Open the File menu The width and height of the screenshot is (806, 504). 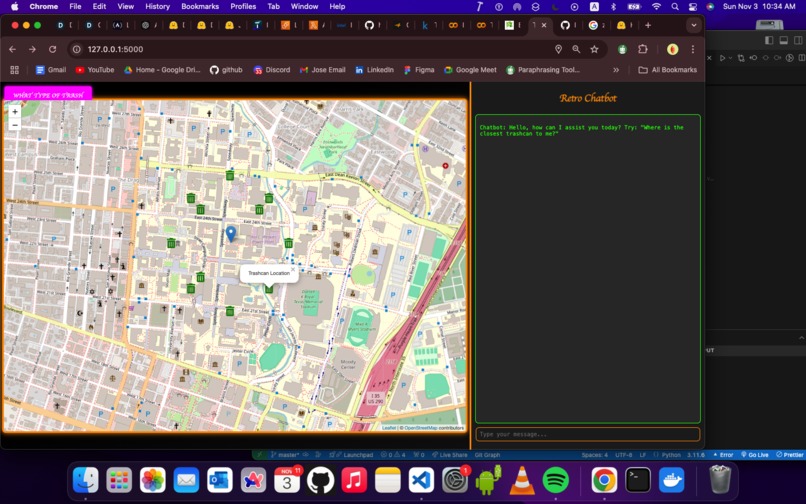pyautogui.click(x=75, y=7)
